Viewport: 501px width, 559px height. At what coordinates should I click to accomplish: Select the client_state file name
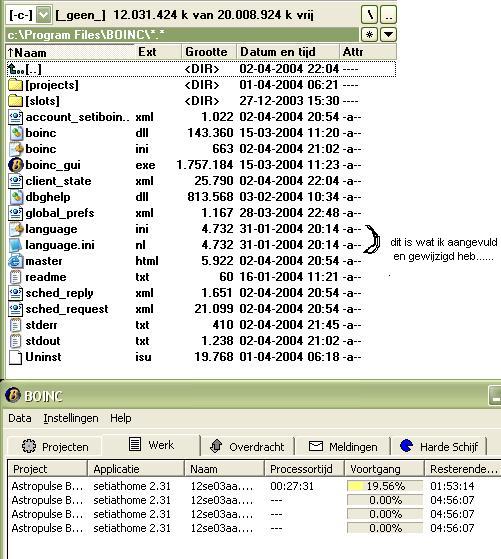58,181
